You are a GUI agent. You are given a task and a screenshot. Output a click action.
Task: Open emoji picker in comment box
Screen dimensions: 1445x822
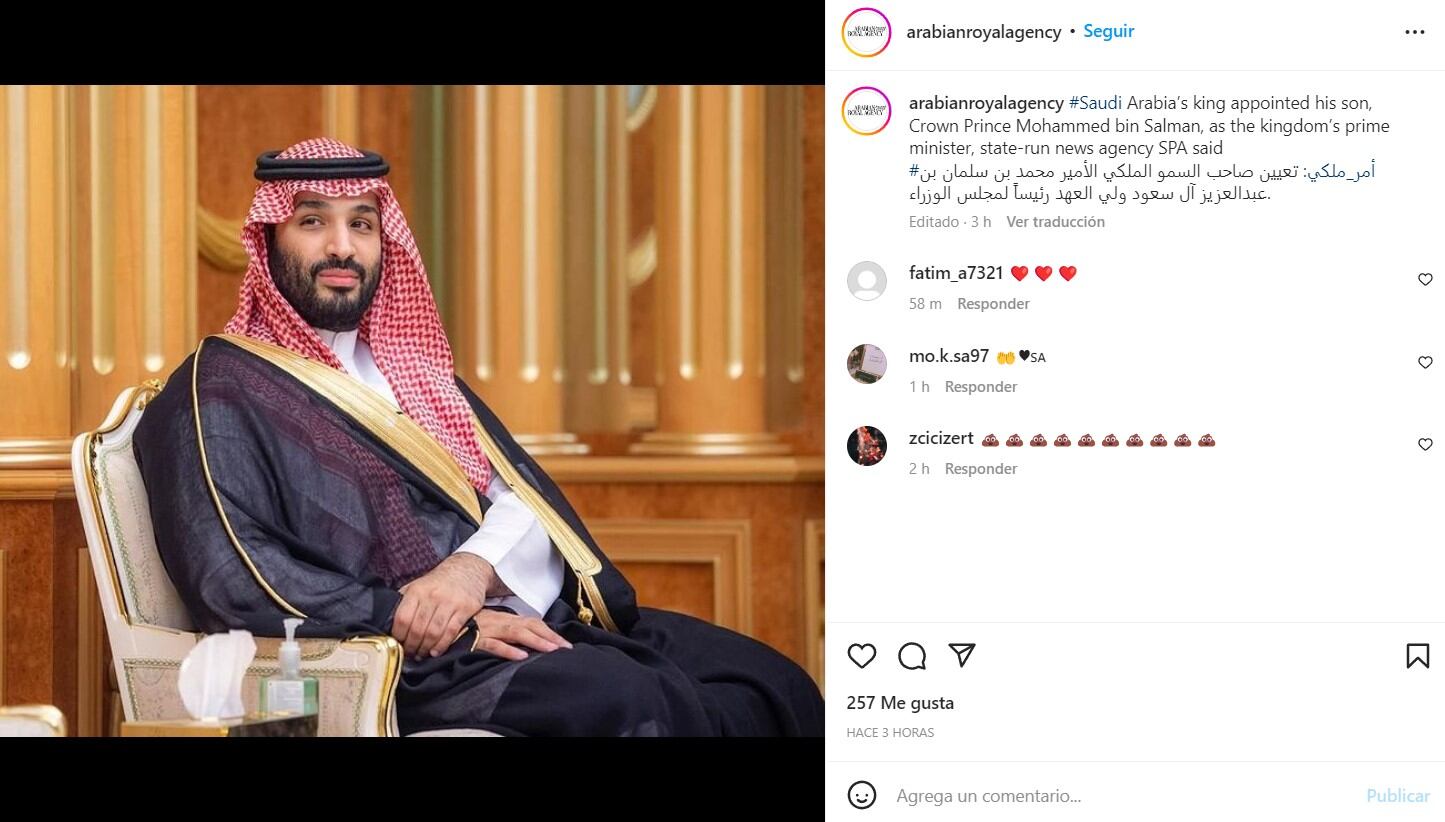(x=861, y=795)
